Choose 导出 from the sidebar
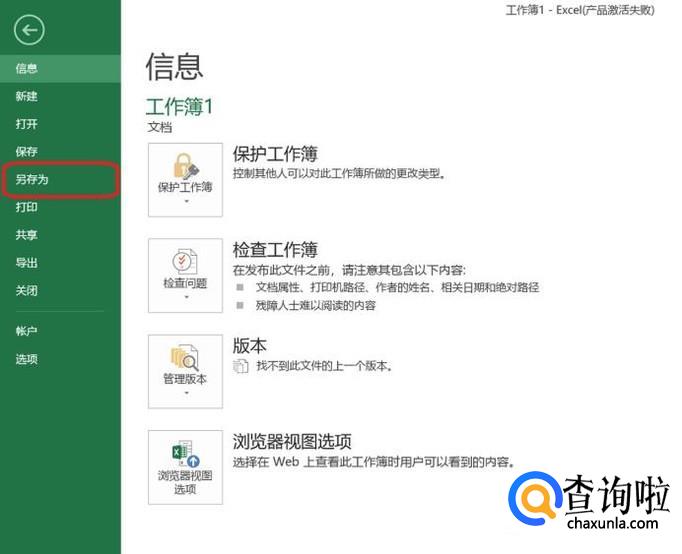This screenshot has height=554, width=682. 60,263
